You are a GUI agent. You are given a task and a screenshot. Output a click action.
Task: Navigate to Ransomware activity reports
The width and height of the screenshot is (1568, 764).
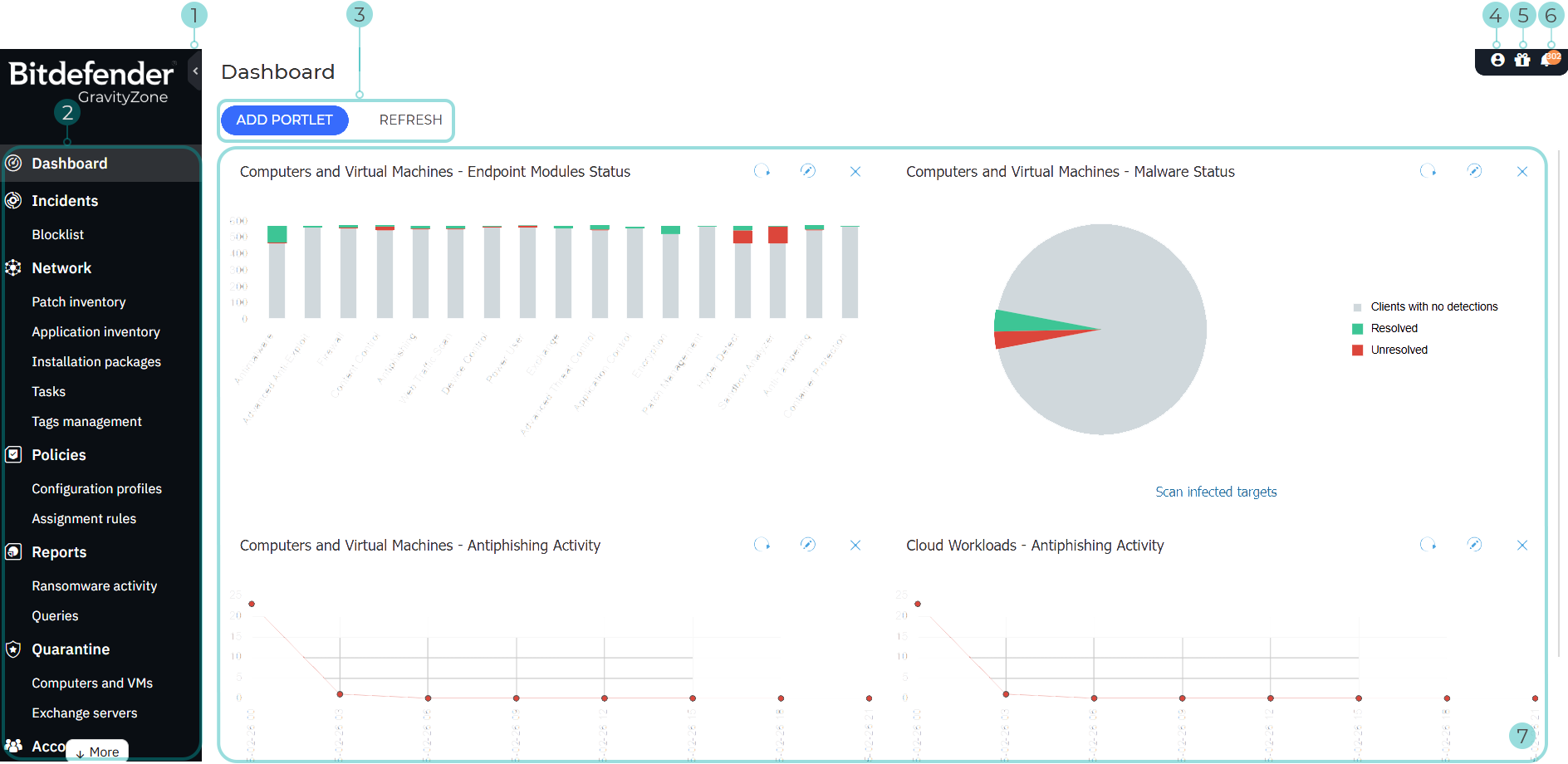94,585
